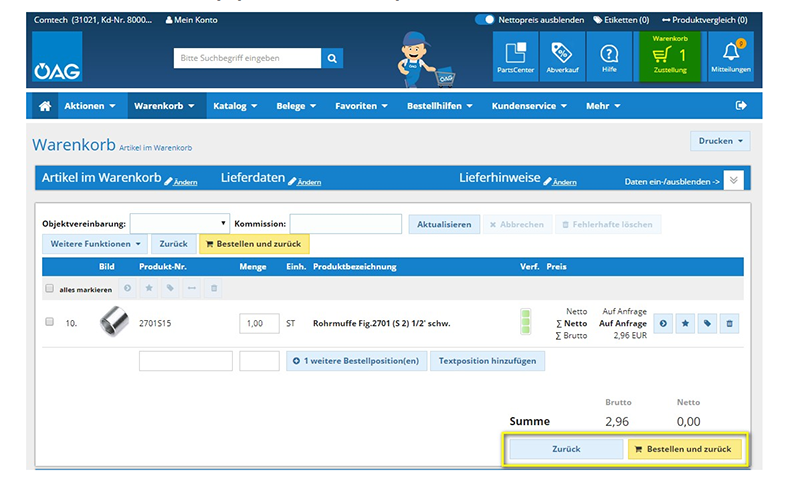800x490 pixels.
Task: Expand the Weitere Funktionen dropdown
Action: tap(95, 243)
